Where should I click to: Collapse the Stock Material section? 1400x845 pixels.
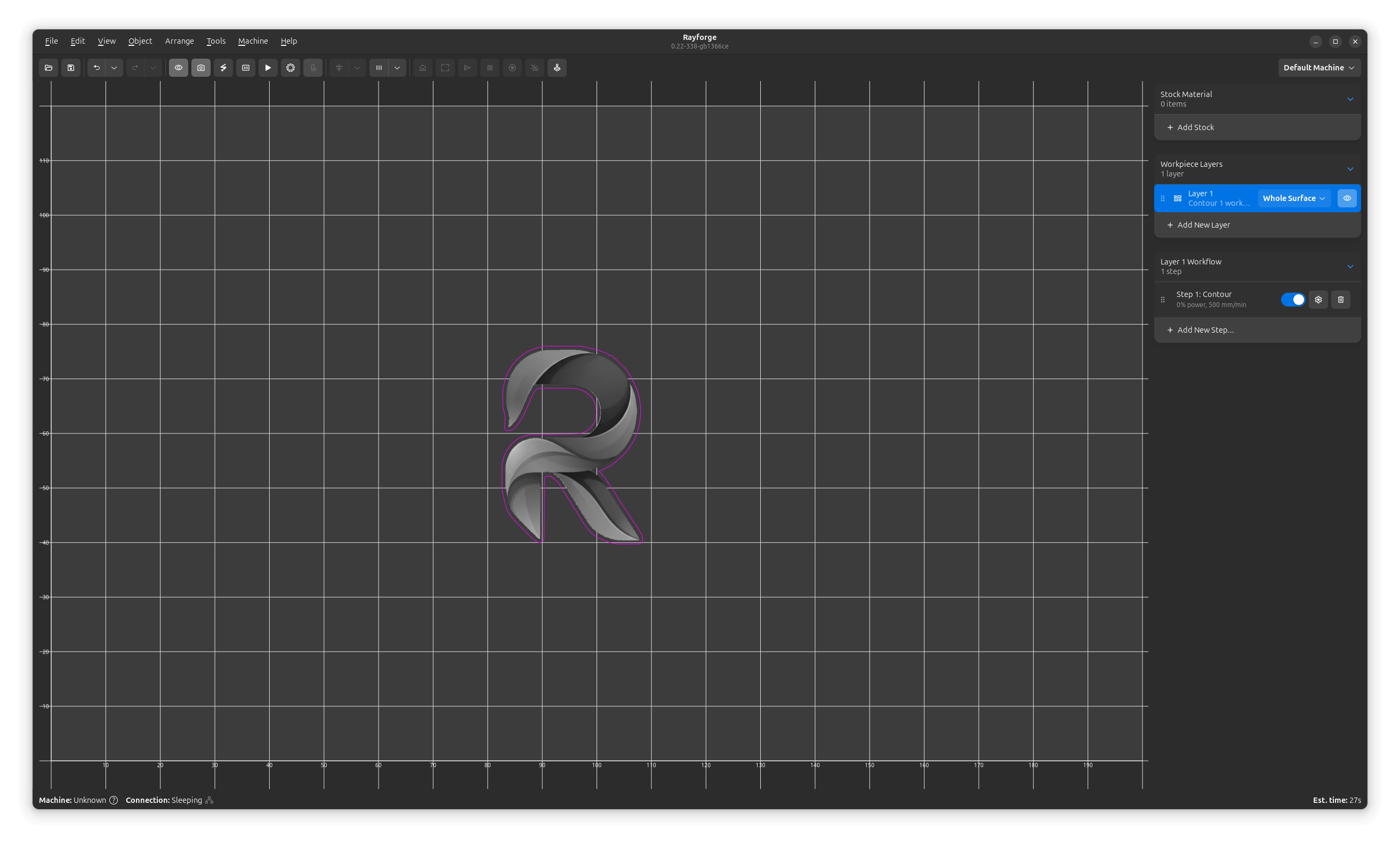click(x=1350, y=99)
